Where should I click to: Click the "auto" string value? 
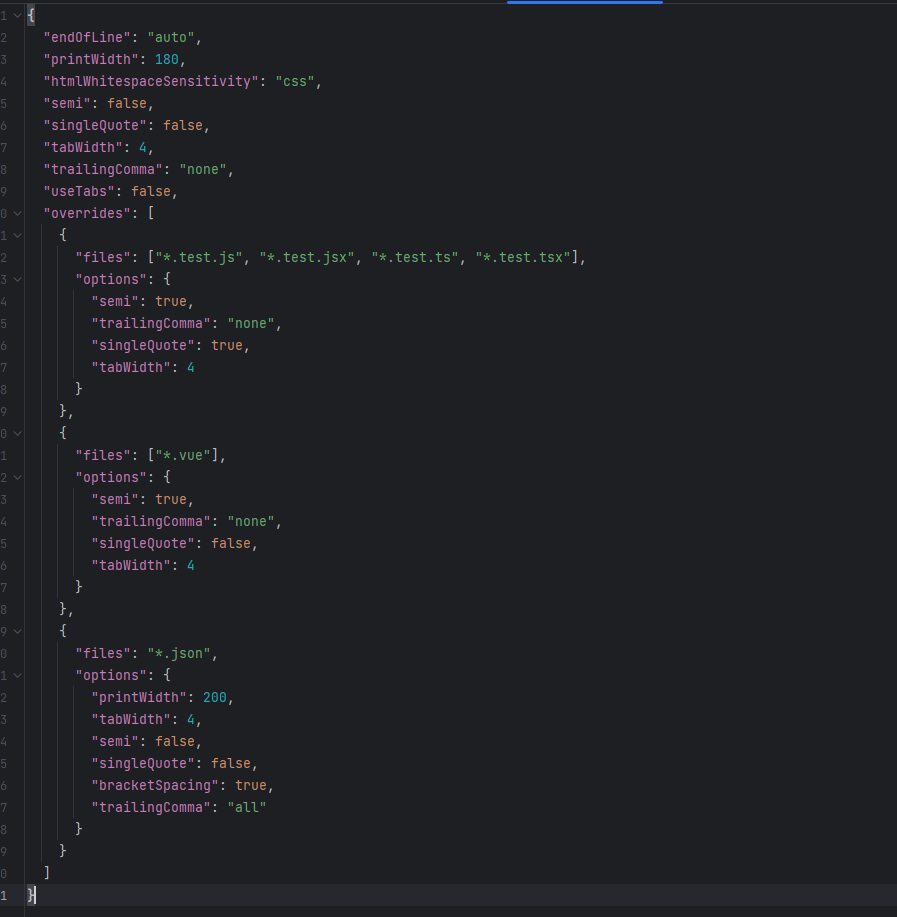(x=171, y=37)
